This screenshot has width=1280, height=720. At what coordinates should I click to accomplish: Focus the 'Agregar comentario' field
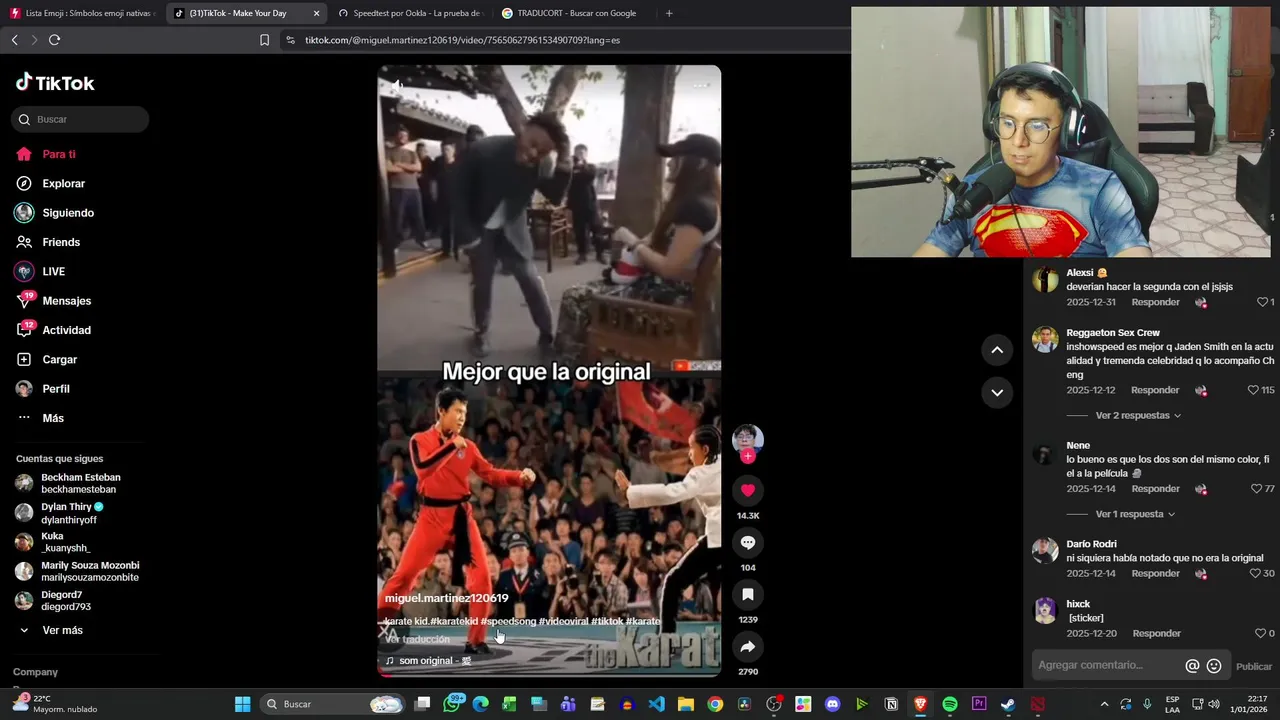(x=1105, y=666)
